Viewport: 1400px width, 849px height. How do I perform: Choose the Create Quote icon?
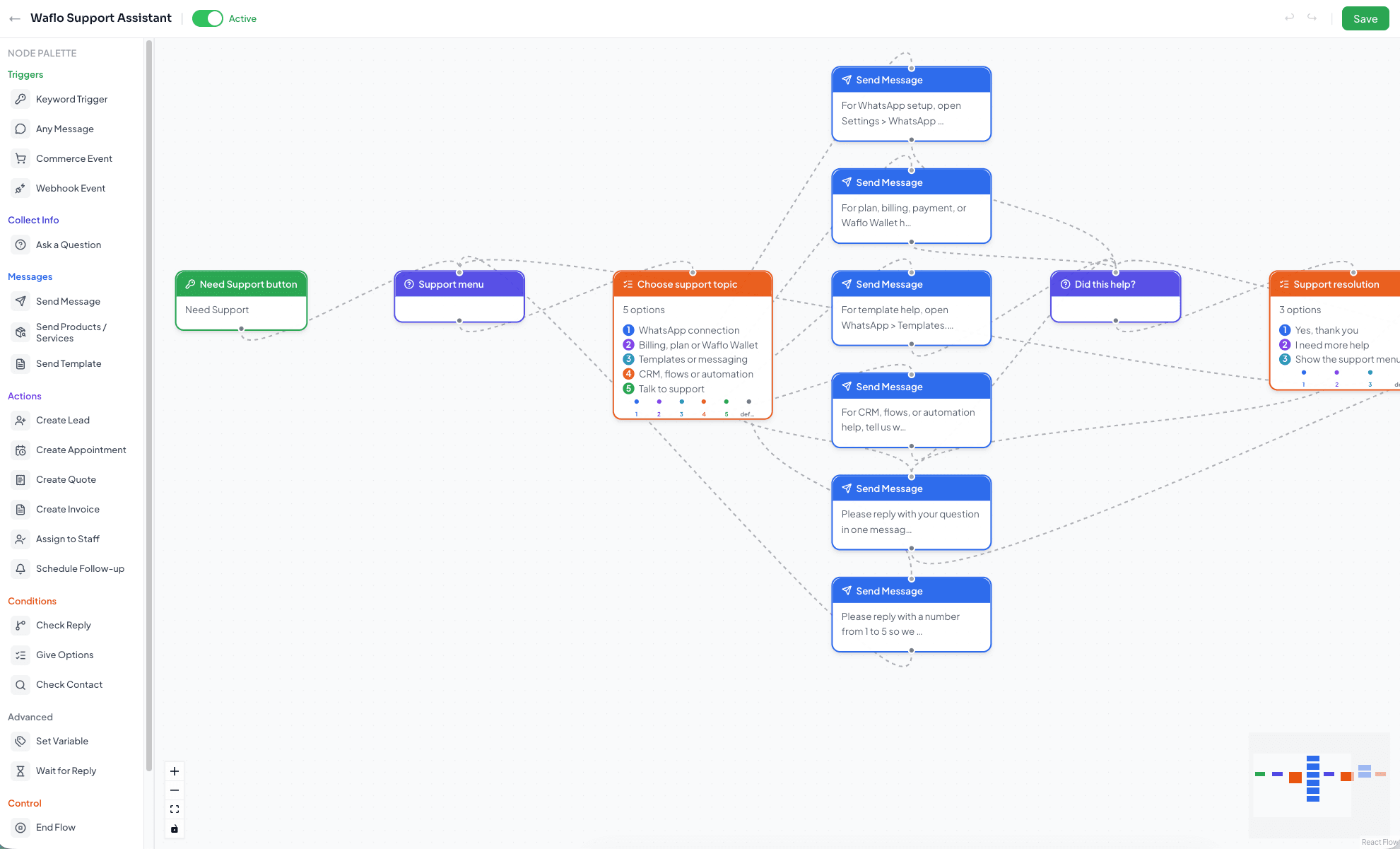point(20,479)
